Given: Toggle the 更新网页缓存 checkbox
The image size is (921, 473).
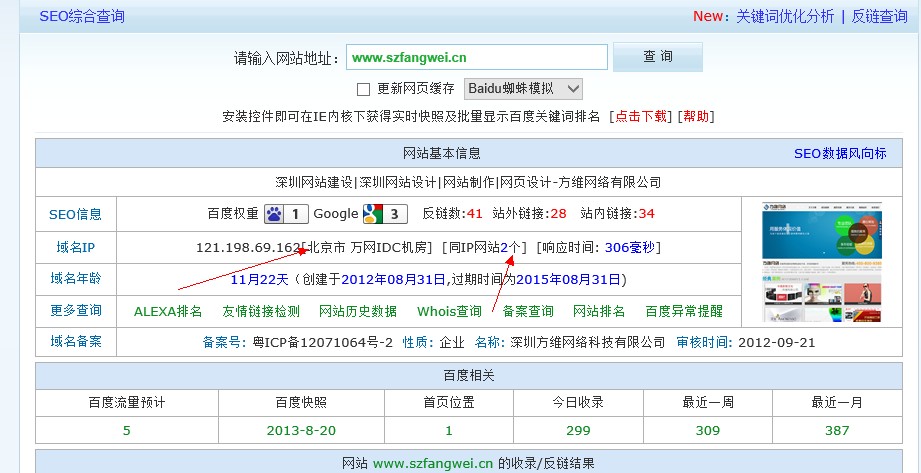Looking at the screenshot, I should (363, 89).
